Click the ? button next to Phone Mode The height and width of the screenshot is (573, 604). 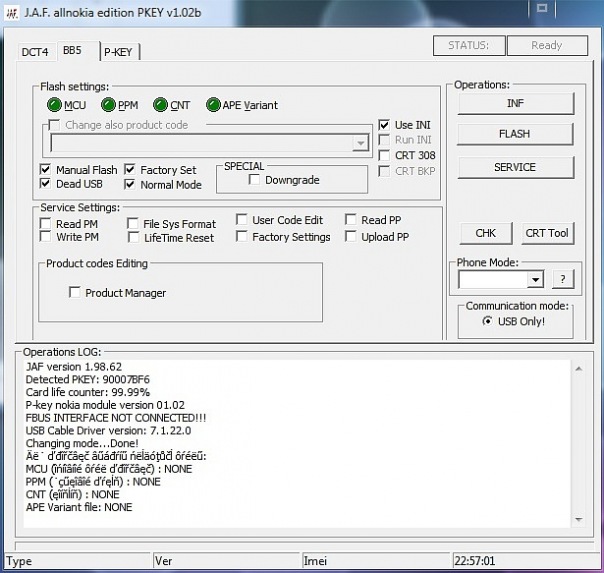click(563, 279)
